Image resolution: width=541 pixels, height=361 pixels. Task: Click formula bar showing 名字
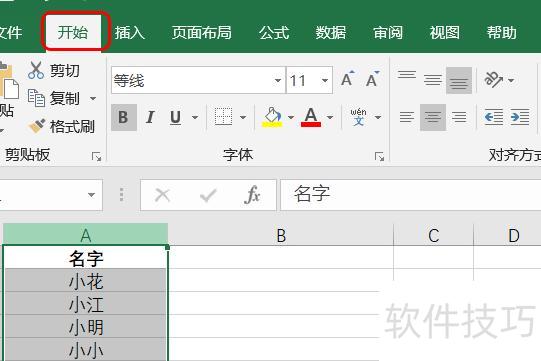411,195
